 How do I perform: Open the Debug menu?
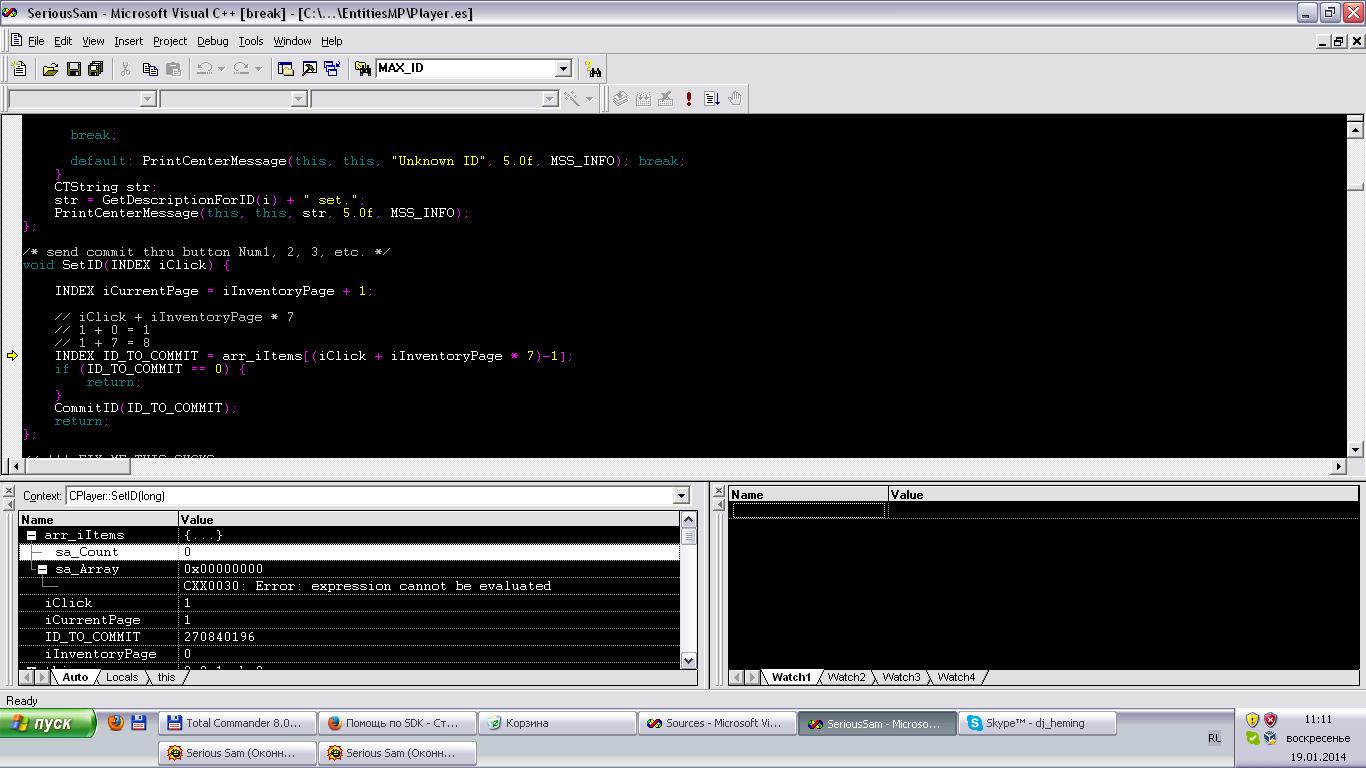[212, 41]
